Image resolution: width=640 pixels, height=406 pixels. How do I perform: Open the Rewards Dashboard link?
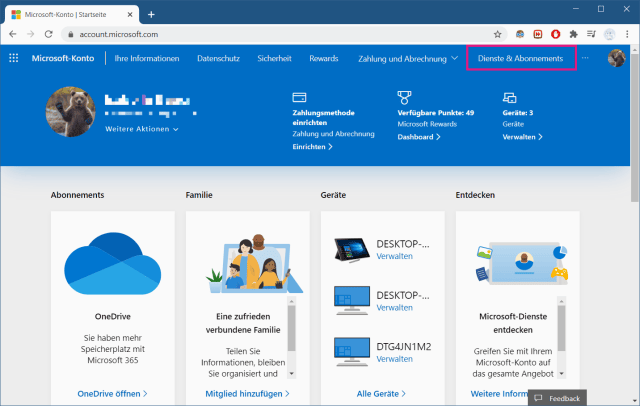point(419,137)
